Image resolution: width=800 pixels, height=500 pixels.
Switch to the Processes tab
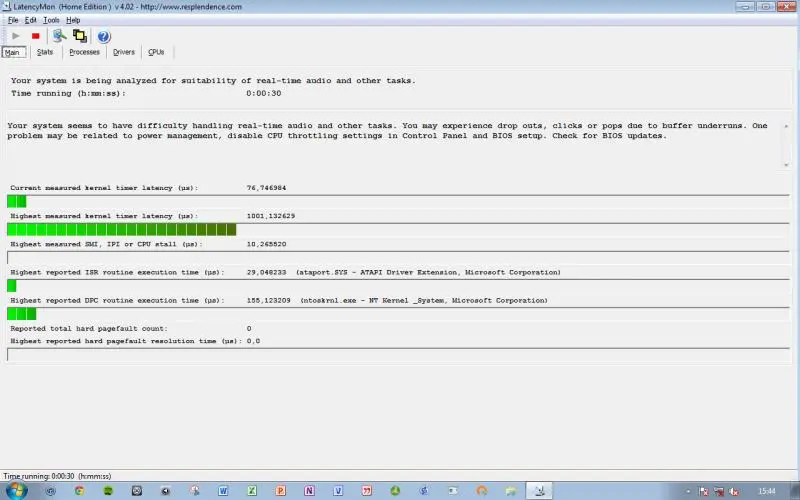tap(84, 52)
